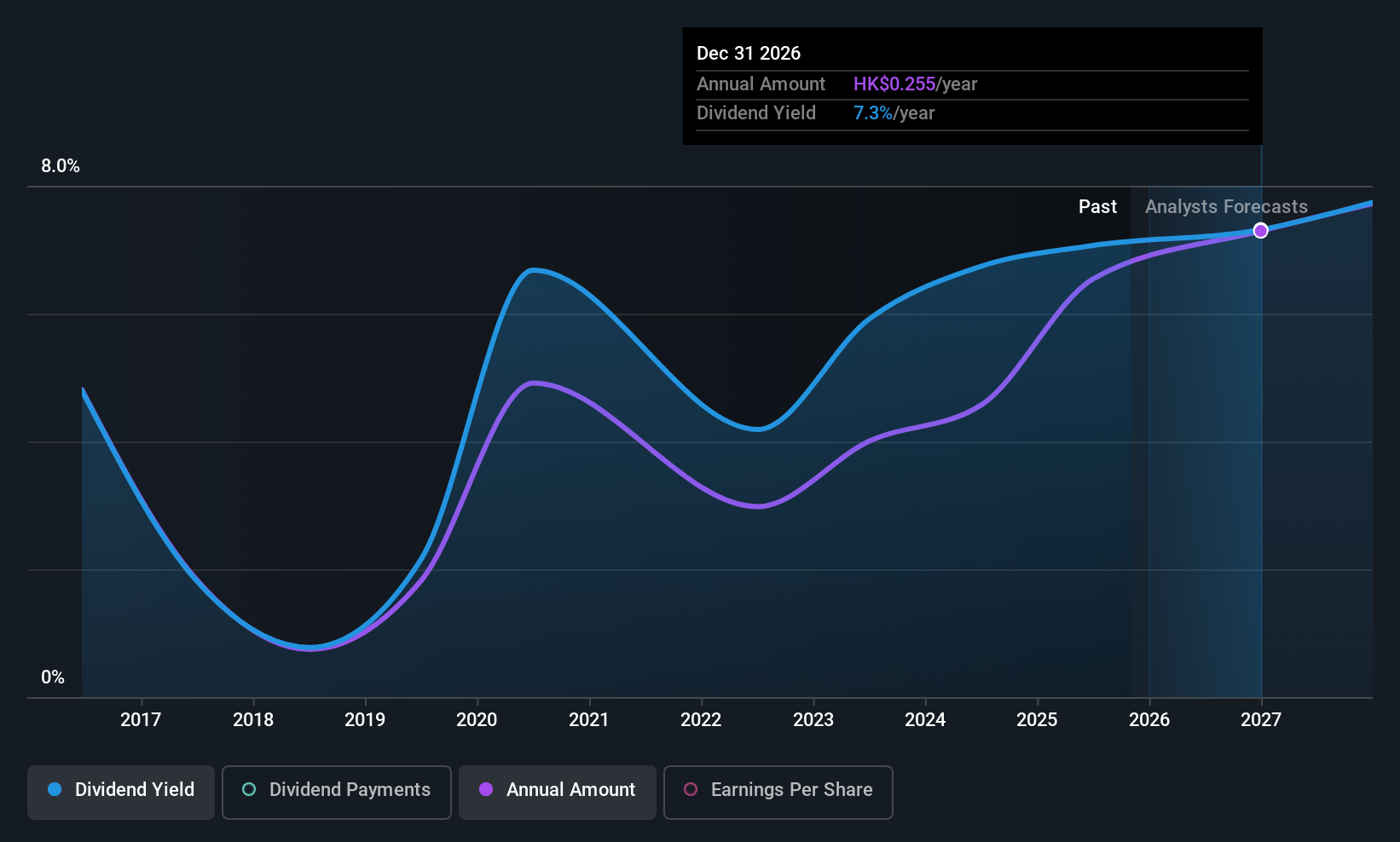The image size is (1400, 842).
Task: Click the 2027 year label on the axis
Action: (1260, 719)
